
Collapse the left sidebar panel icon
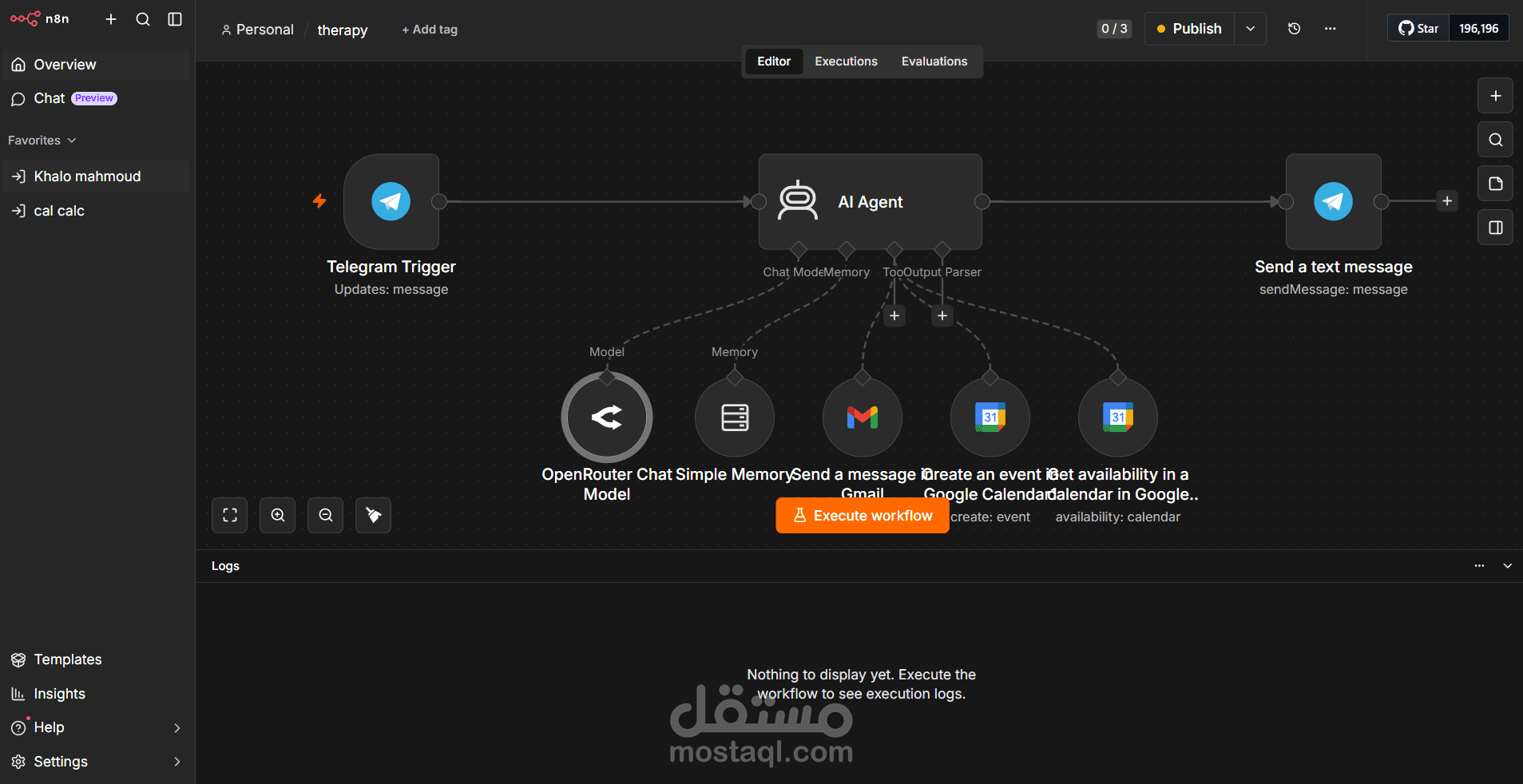pyautogui.click(x=175, y=19)
